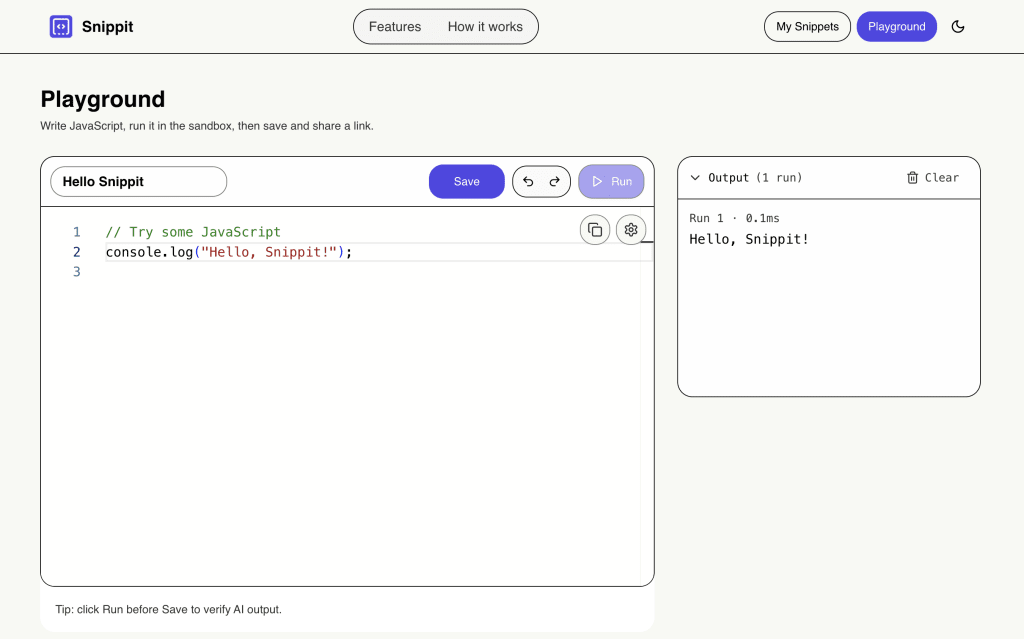Image resolution: width=1024 pixels, height=639 pixels.
Task: Click line number 3 in editor
Action: (x=76, y=272)
